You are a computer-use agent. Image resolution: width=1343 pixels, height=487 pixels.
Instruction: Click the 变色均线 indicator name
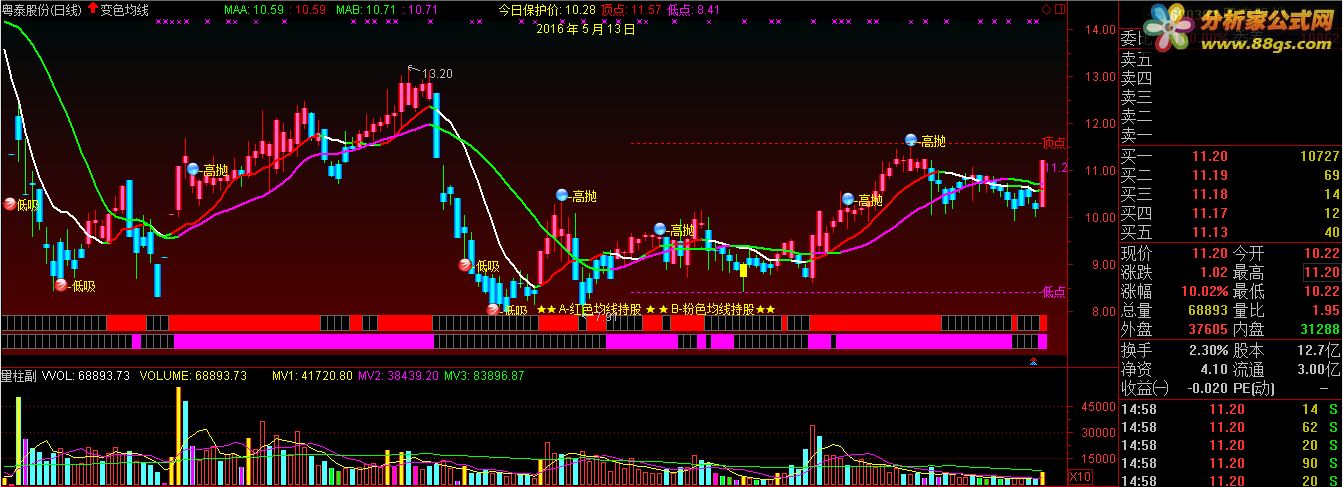point(125,9)
